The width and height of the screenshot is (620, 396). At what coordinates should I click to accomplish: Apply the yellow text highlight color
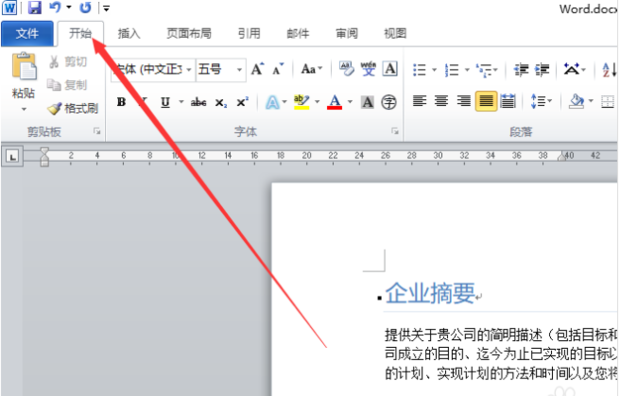tap(301, 102)
